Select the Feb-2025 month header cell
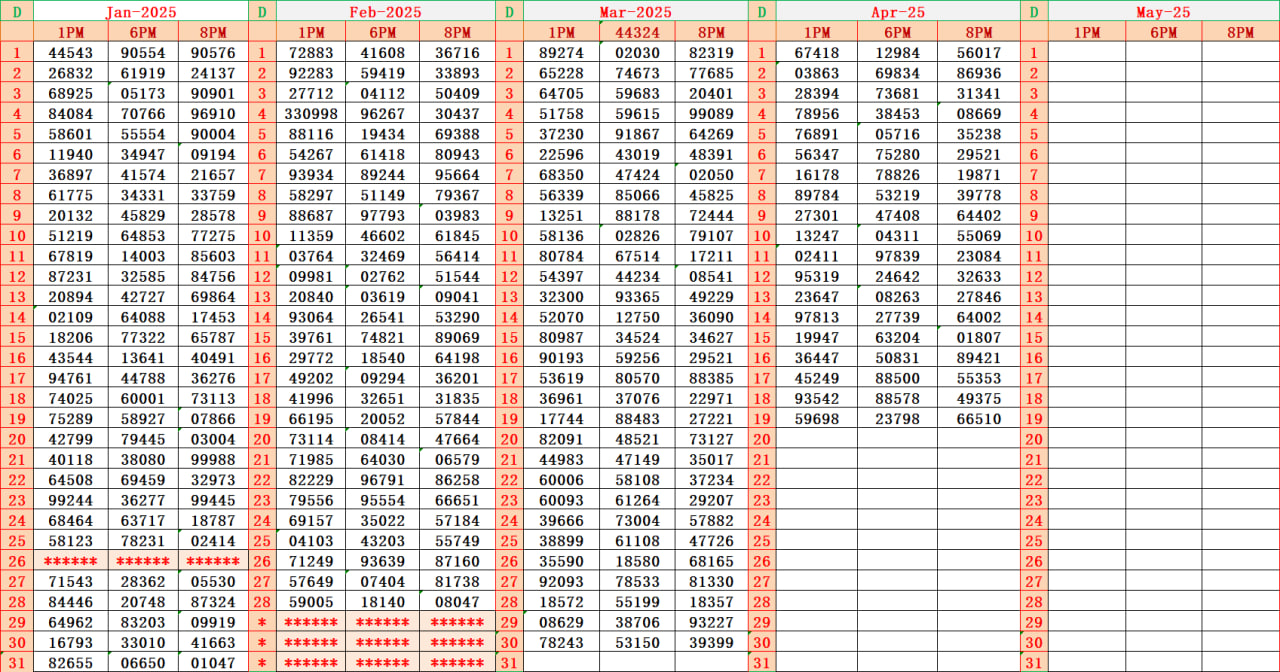Image resolution: width=1280 pixels, height=672 pixels. click(385, 12)
